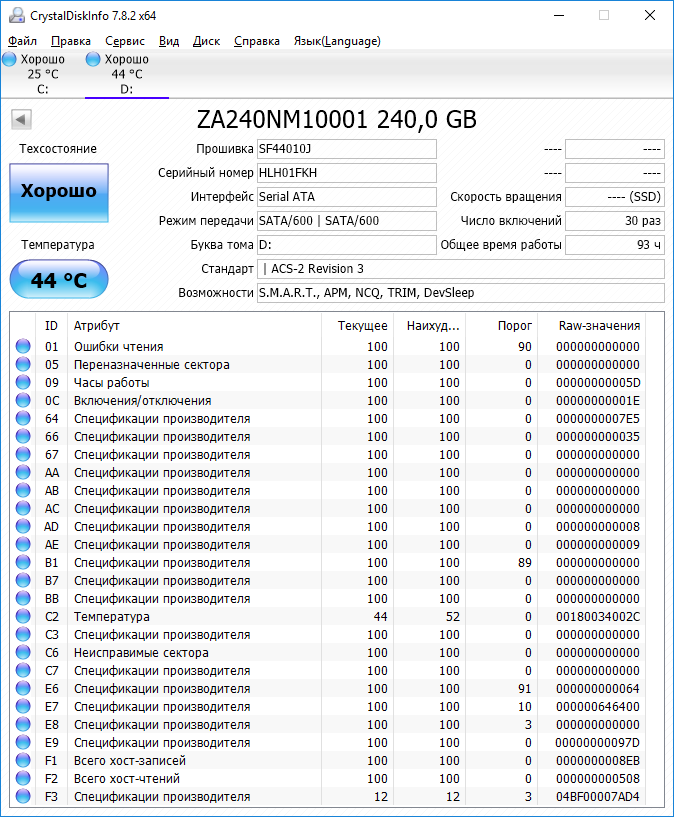Click status circle for attribute 05
674x817 pixels.
[x=23, y=364]
